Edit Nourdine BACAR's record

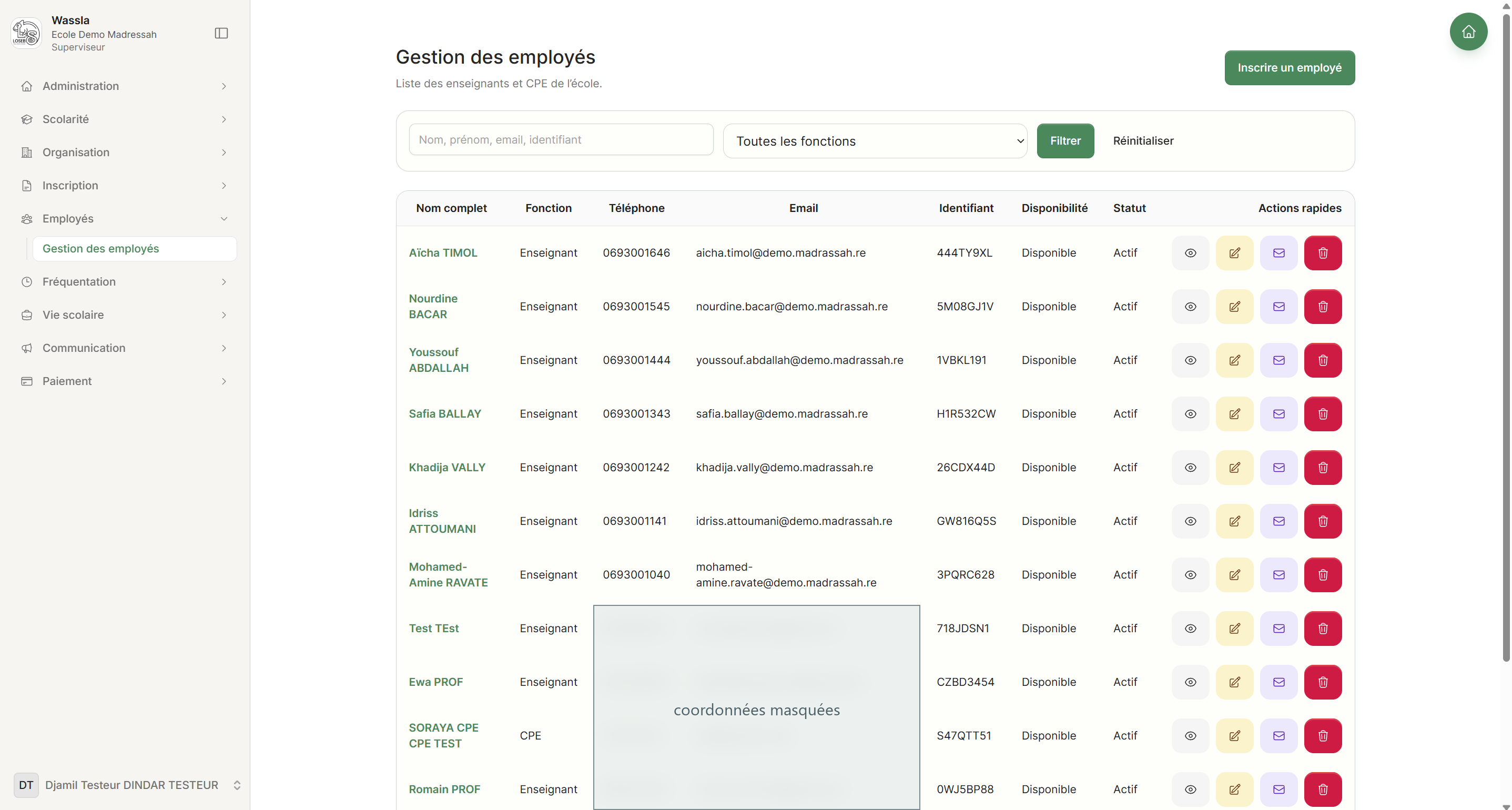[x=1234, y=307]
